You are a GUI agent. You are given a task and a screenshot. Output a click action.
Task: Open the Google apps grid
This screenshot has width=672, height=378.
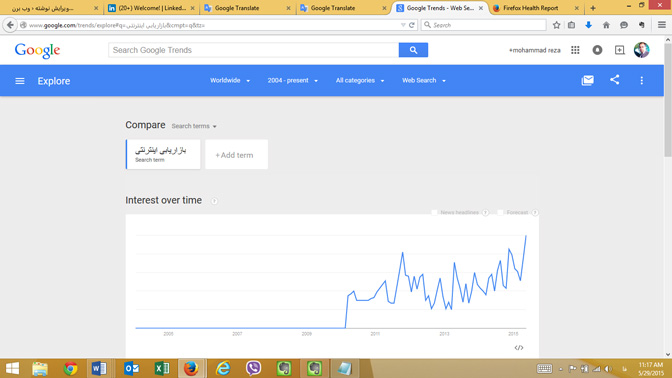(x=575, y=50)
